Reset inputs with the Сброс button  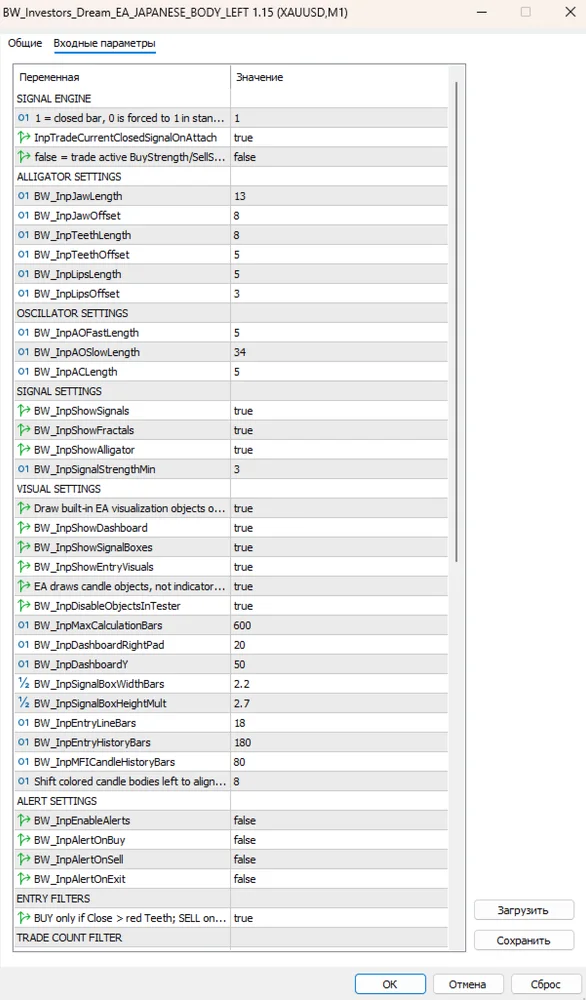(x=546, y=984)
